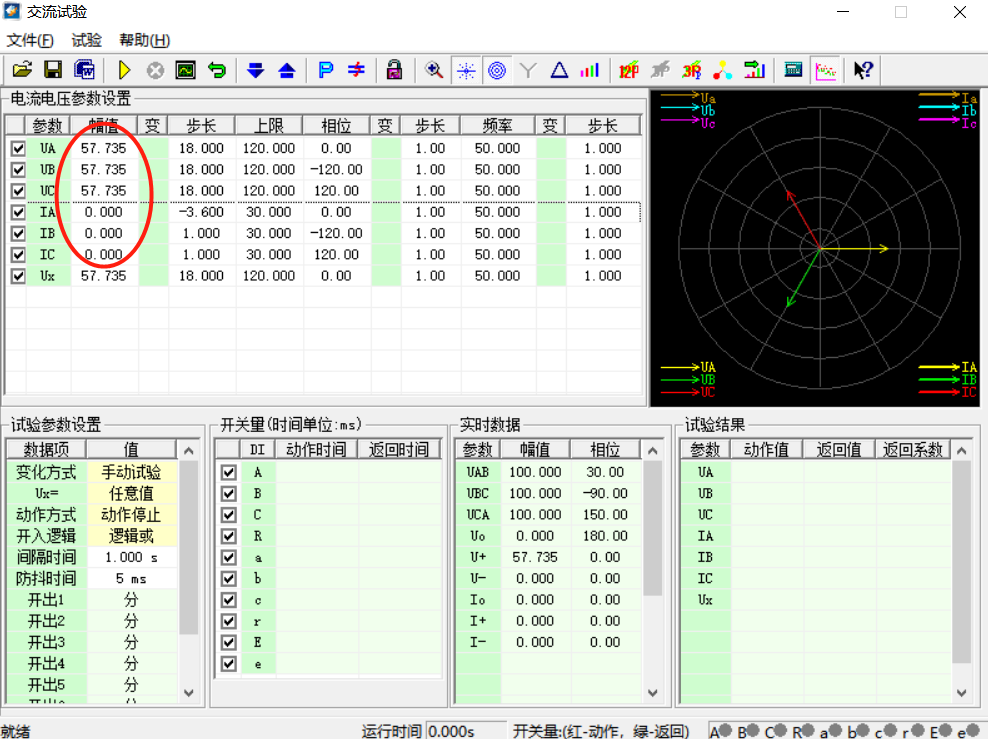The width and height of the screenshot is (988, 739).
Task: Click the 间隔时间 value field 1.000 s
Action: pyautogui.click(x=131, y=557)
